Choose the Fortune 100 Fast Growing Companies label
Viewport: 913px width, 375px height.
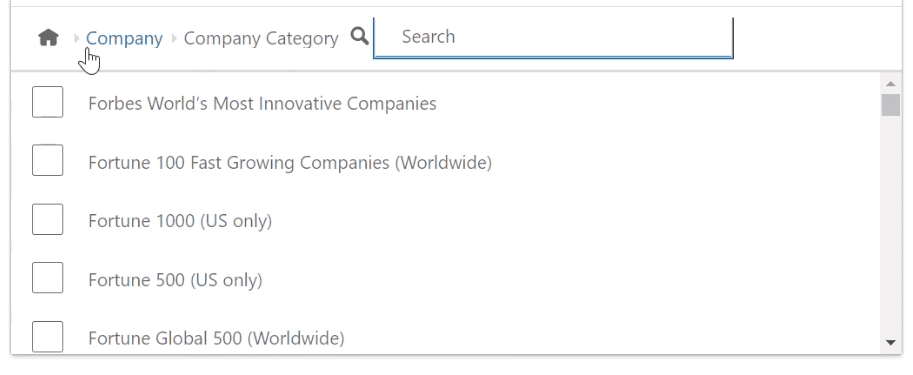pyautogui.click(x=290, y=162)
